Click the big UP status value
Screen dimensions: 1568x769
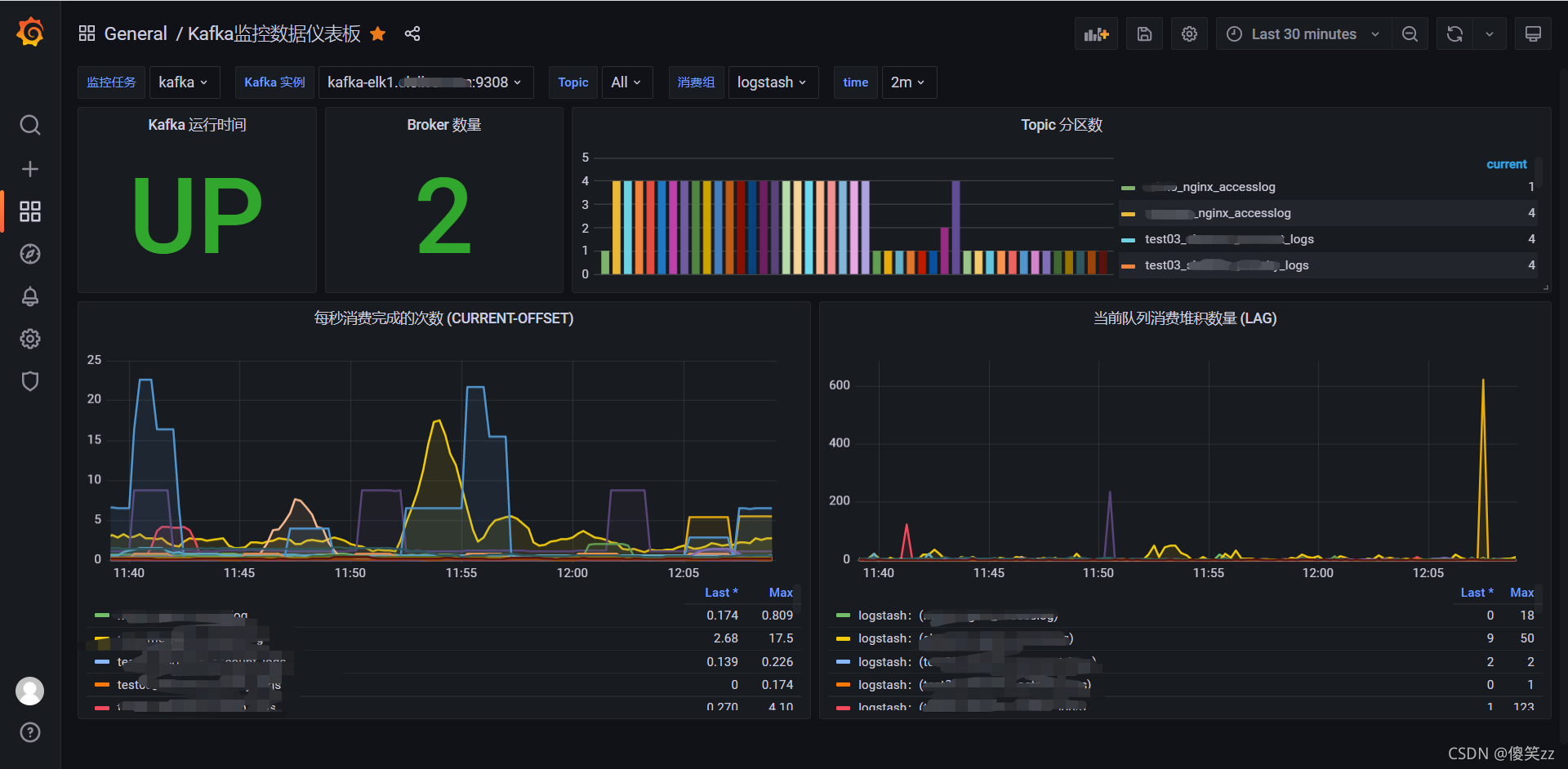197,216
